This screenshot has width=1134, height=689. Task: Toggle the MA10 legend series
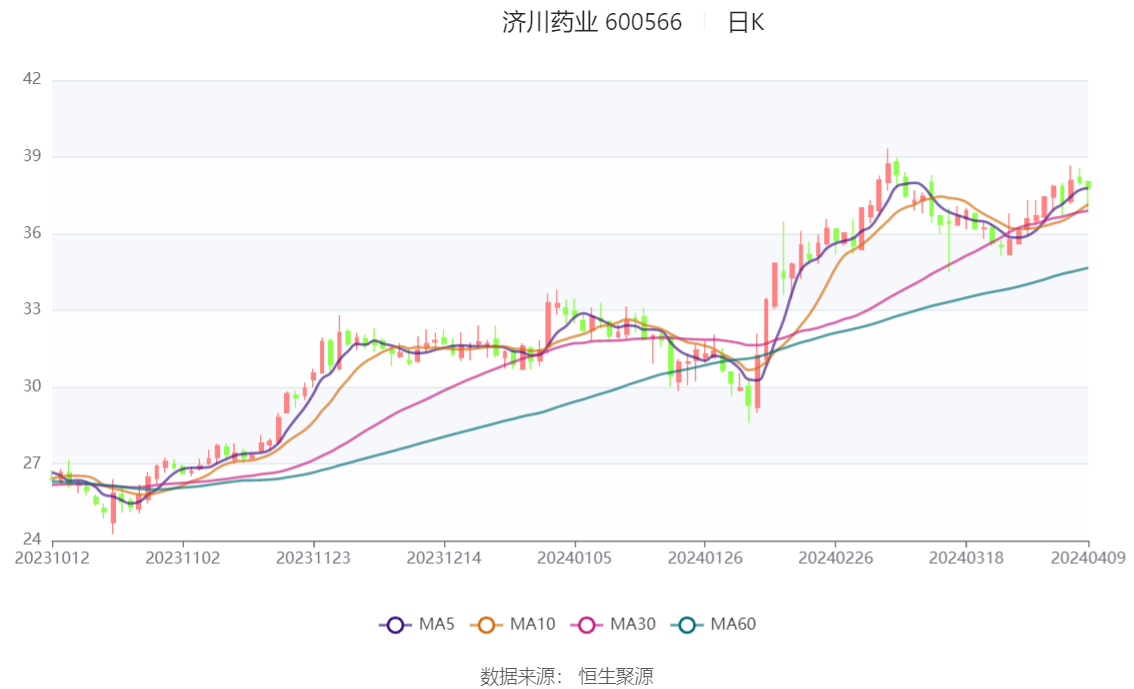(513, 624)
